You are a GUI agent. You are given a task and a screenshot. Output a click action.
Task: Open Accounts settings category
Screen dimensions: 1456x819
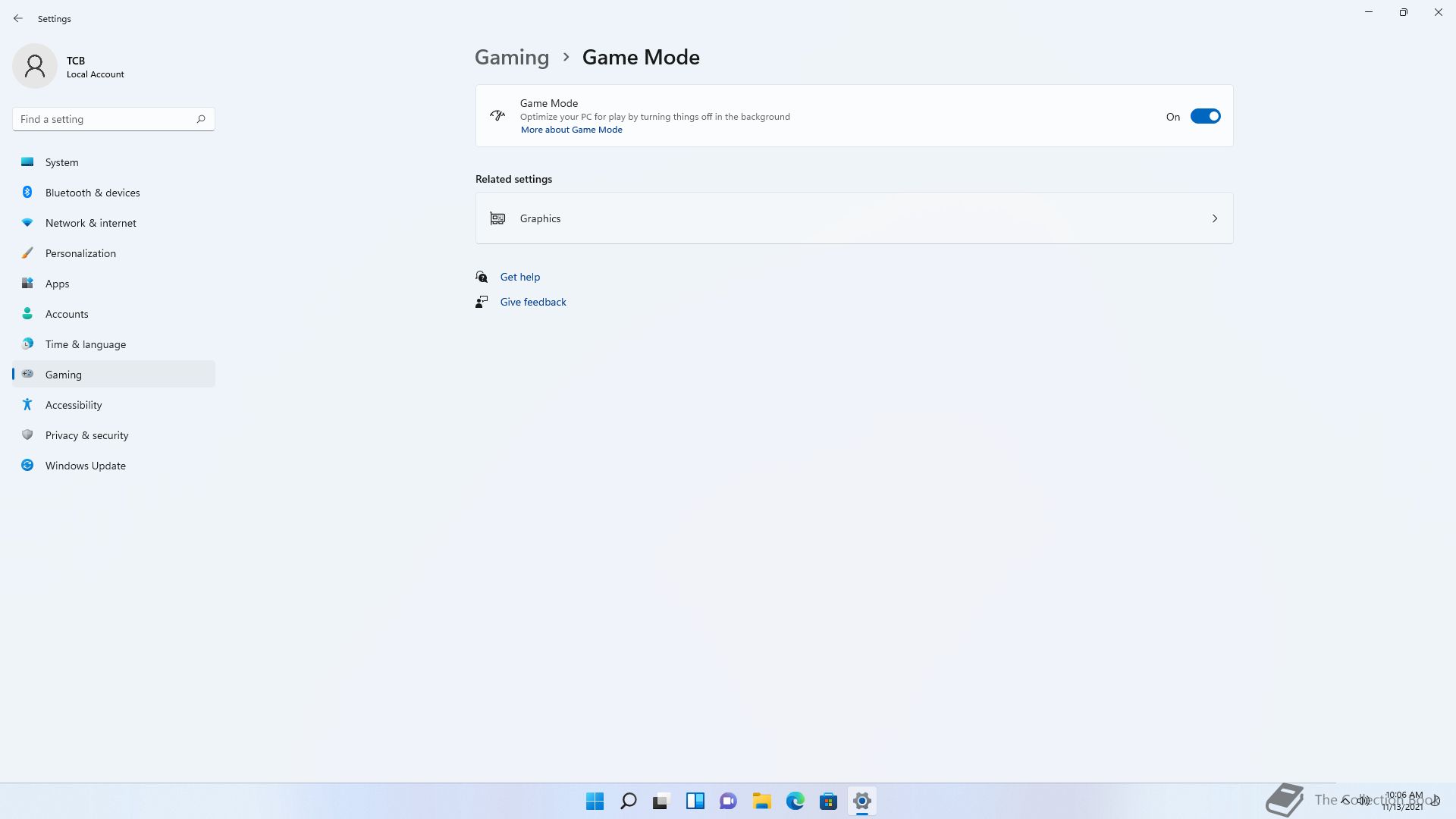114,314
